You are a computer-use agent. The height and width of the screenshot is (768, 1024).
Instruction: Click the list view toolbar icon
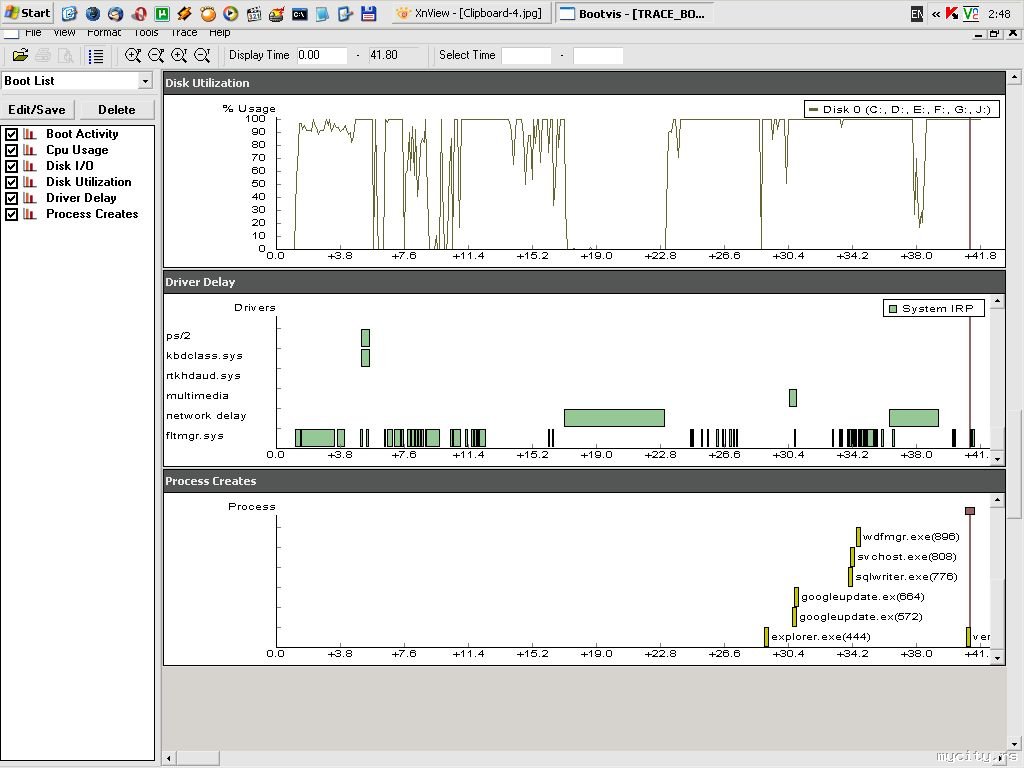pos(96,56)
